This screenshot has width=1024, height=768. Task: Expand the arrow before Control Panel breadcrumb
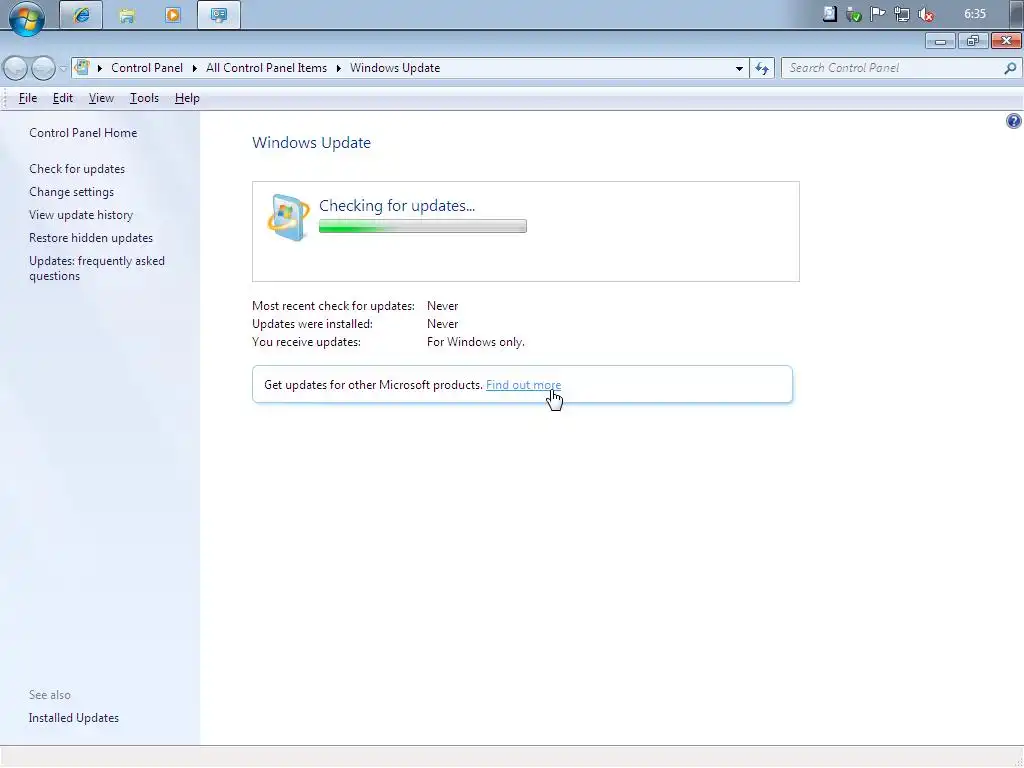[100, 68]
